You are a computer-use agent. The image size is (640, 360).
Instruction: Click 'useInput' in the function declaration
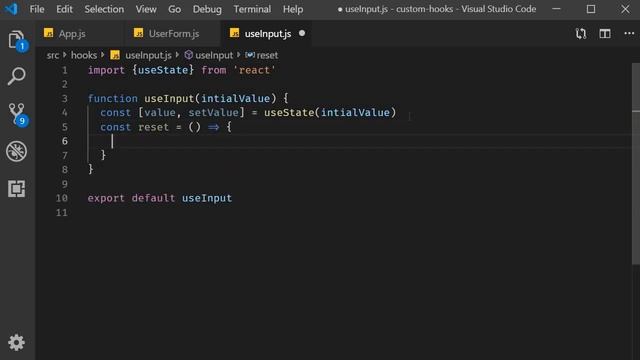[x=169, y=98]
